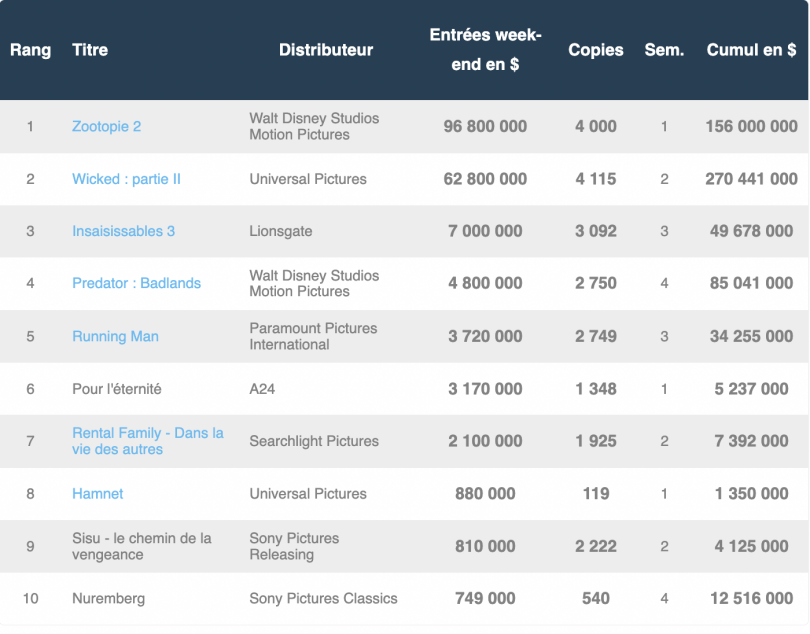Click the Rang column header
This screenshot has width=810, height=634.
tap(30, 50)
